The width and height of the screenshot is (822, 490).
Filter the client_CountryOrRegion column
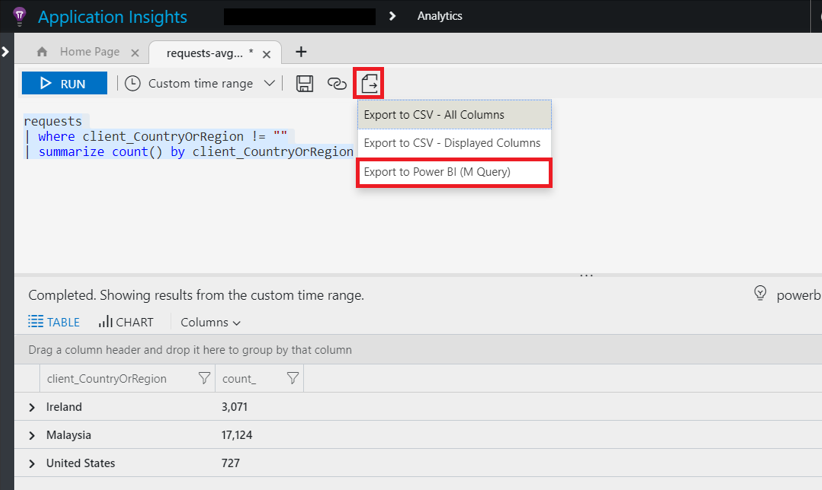204,378
